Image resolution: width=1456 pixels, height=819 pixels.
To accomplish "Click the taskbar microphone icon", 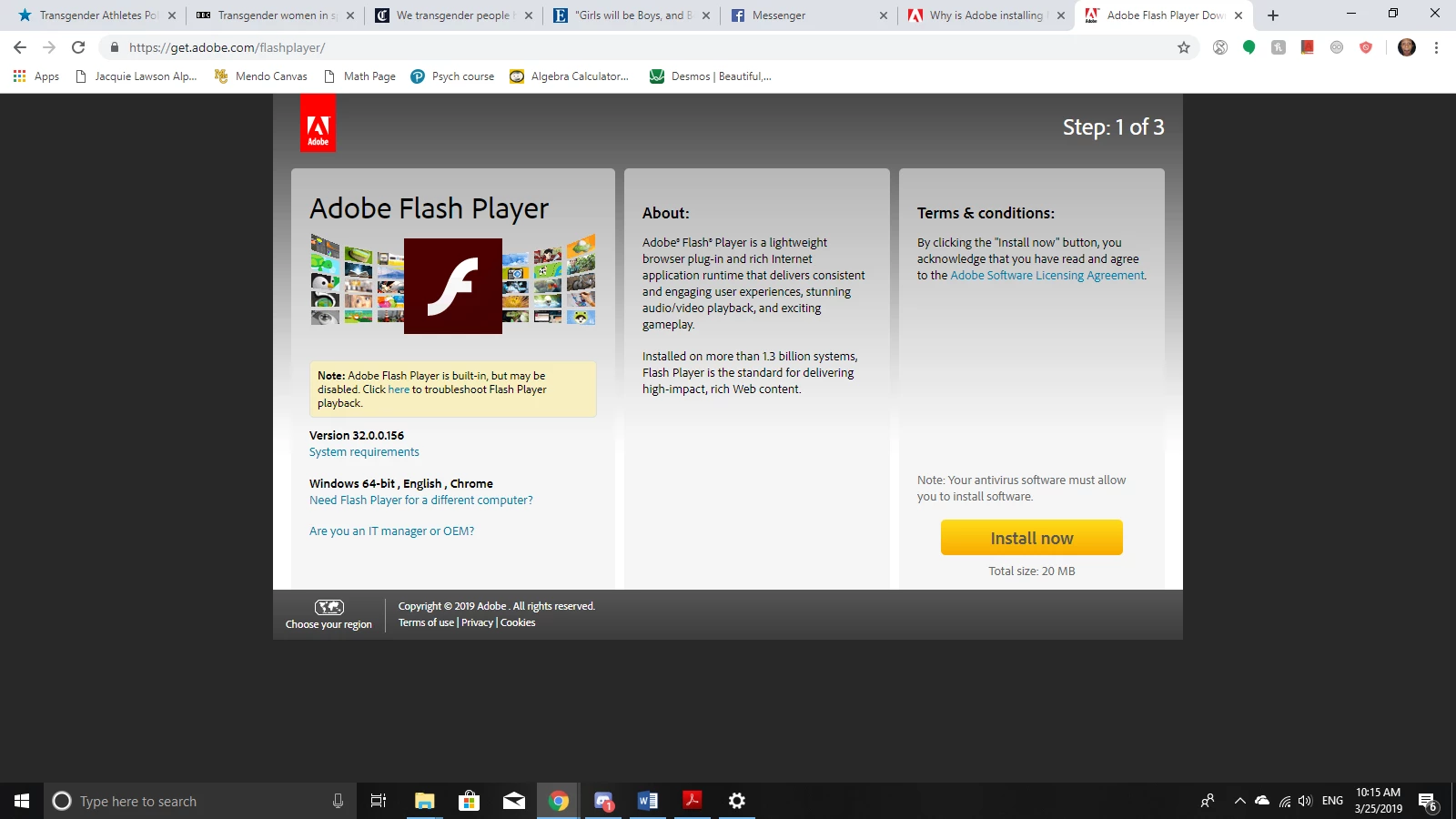I will pos(338,801).
